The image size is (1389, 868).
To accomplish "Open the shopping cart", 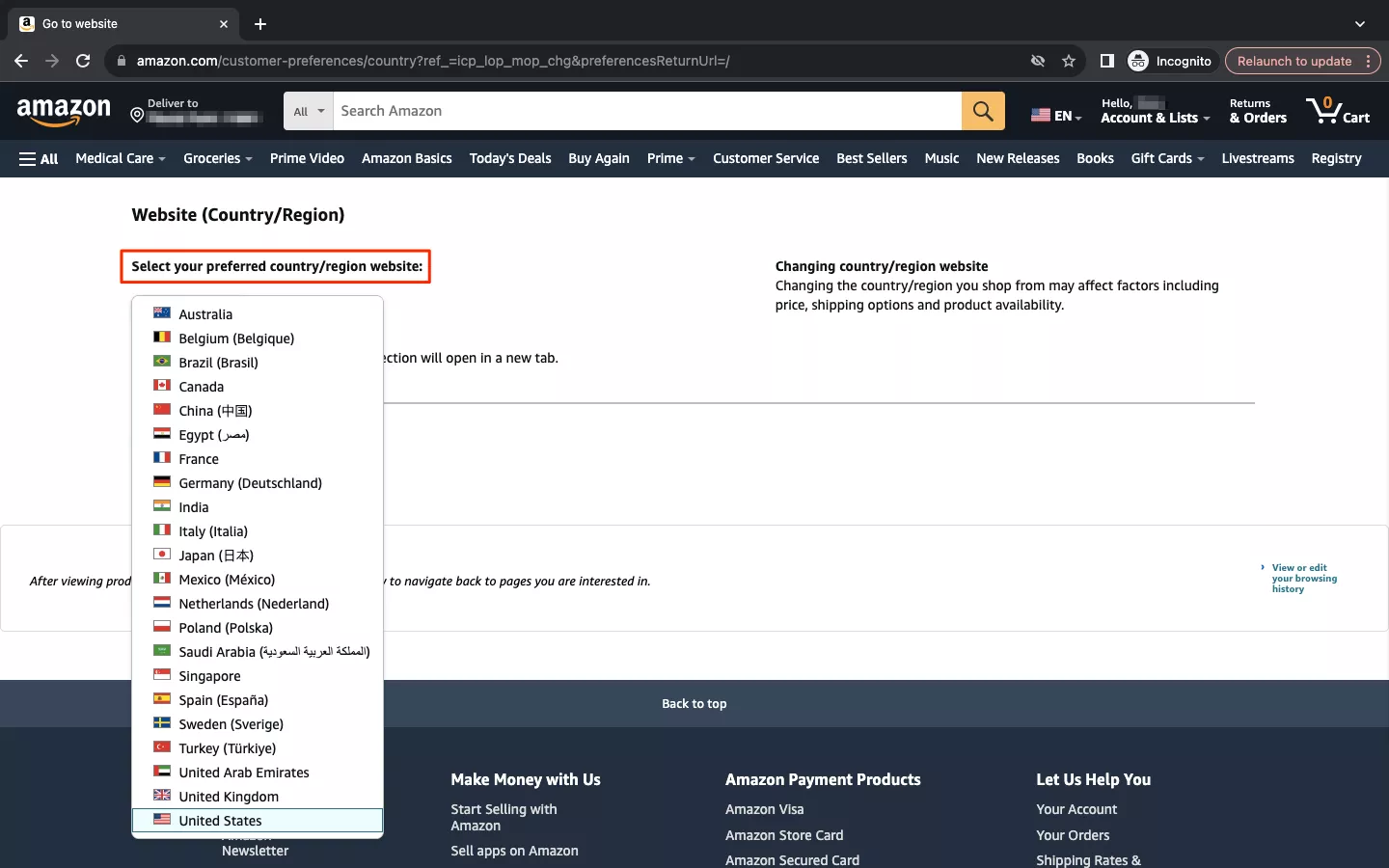I will click(1338, 111).
